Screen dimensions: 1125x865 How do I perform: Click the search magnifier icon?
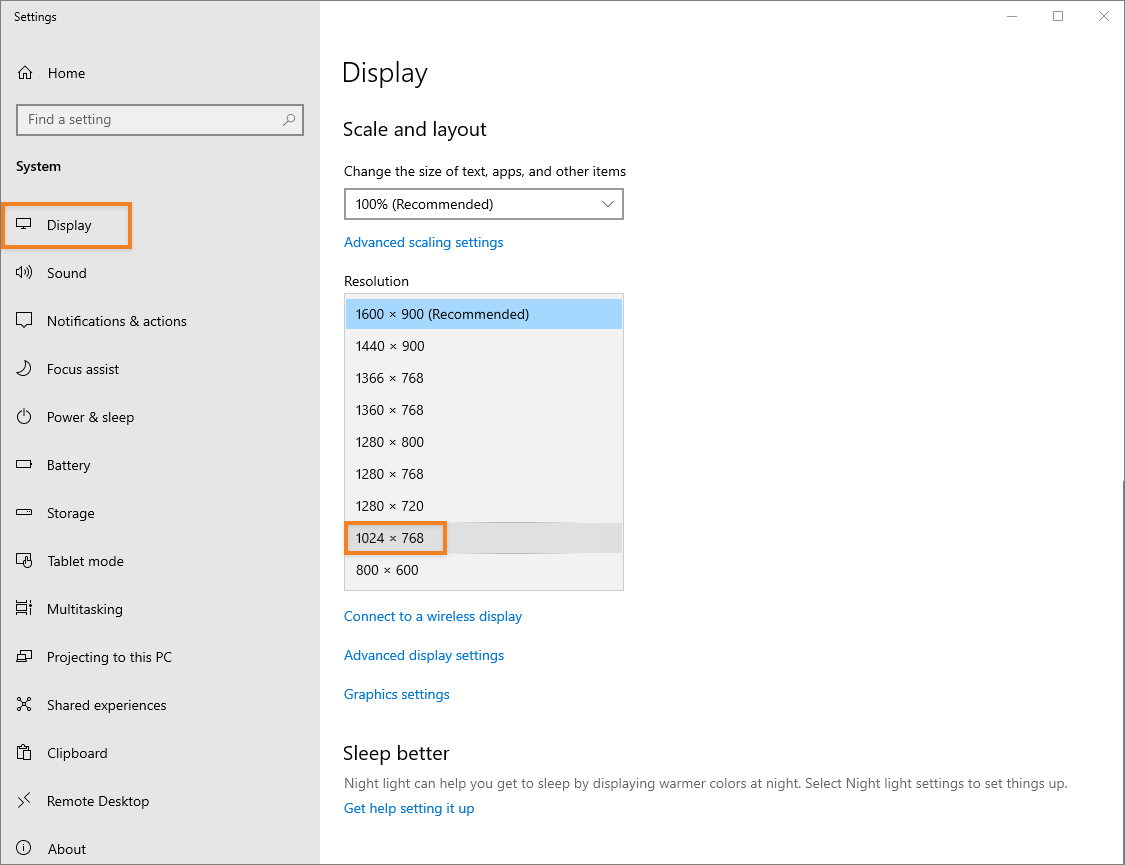(289, 120)
